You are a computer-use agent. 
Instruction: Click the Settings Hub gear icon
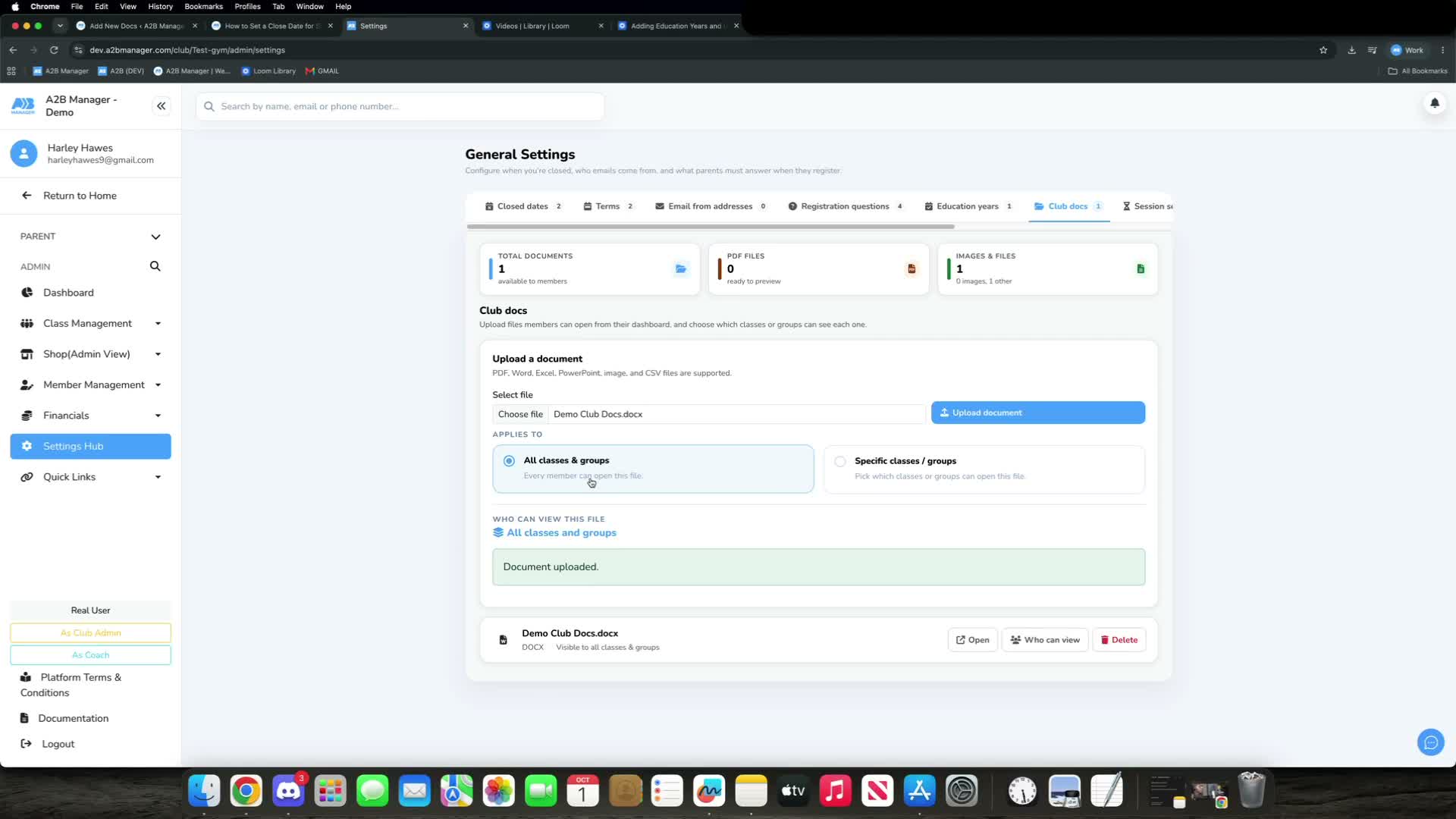pyautogui.click(x=27, y=447)
